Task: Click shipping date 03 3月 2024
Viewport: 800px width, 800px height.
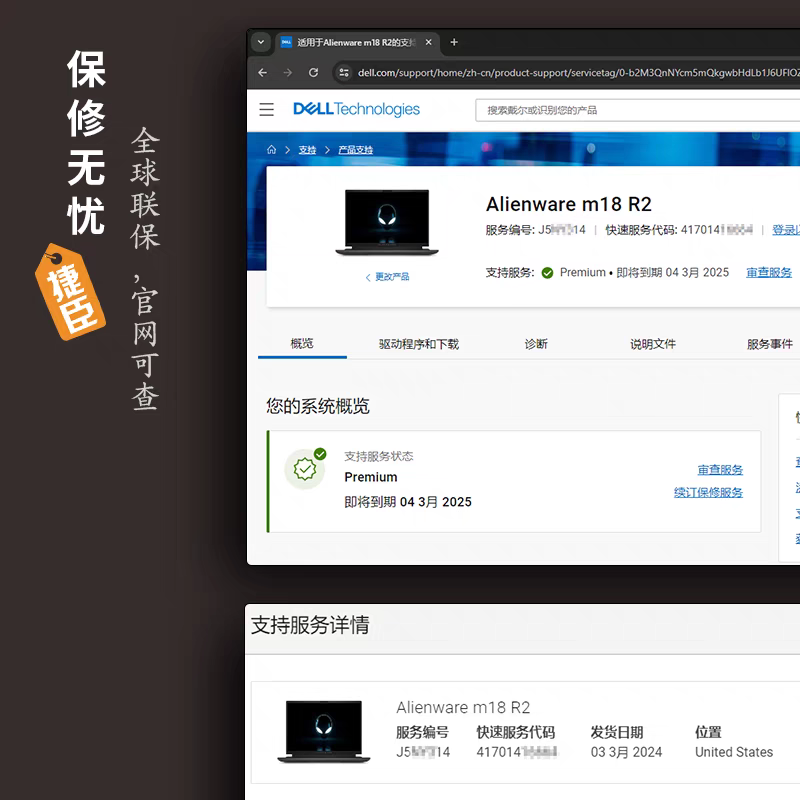Action: pos(626,752)
